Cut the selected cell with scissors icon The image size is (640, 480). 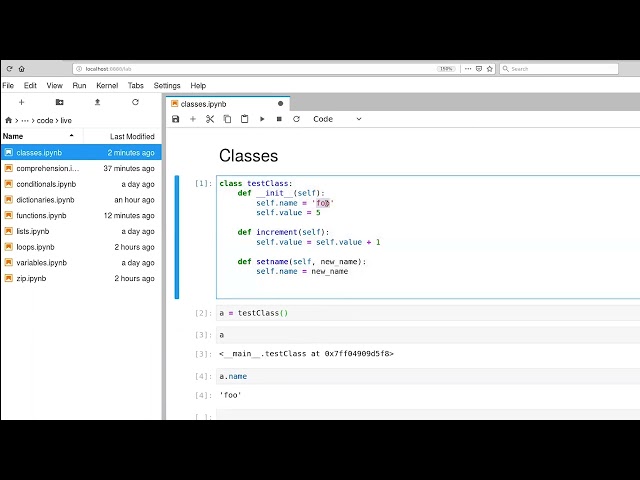point(210,119)
